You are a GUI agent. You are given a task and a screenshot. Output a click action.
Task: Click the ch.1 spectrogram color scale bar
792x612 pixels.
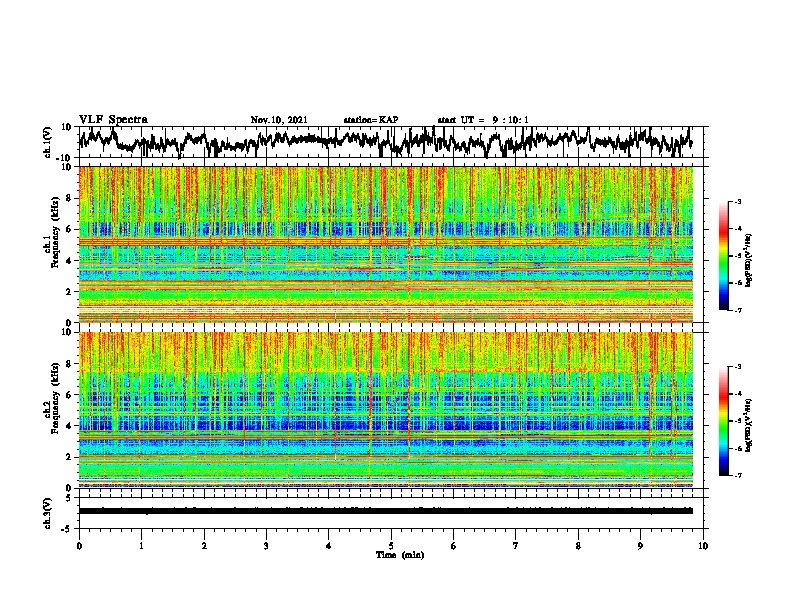click(723, 256)
